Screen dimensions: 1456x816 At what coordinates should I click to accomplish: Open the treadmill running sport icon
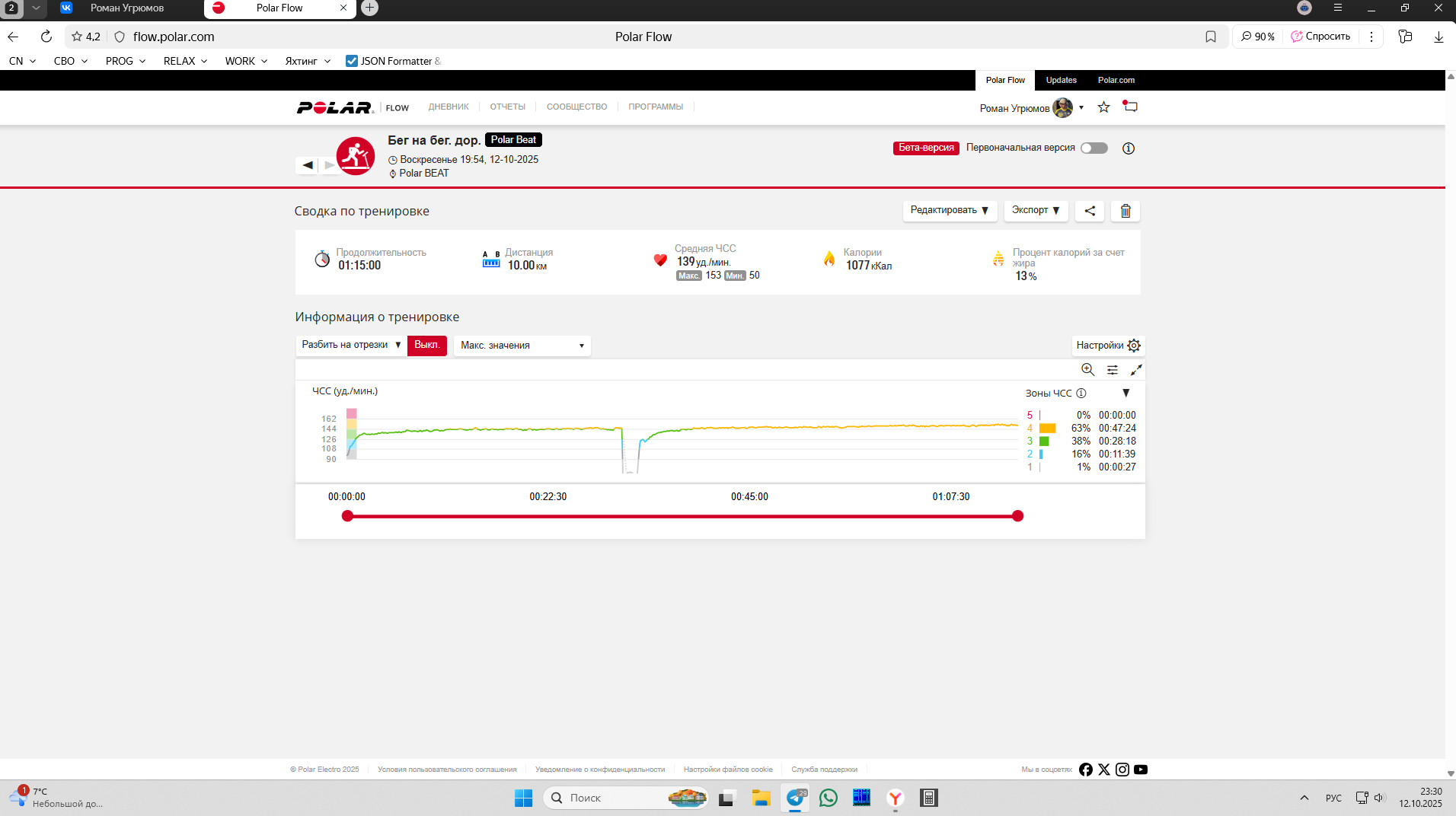click(356, 156)
